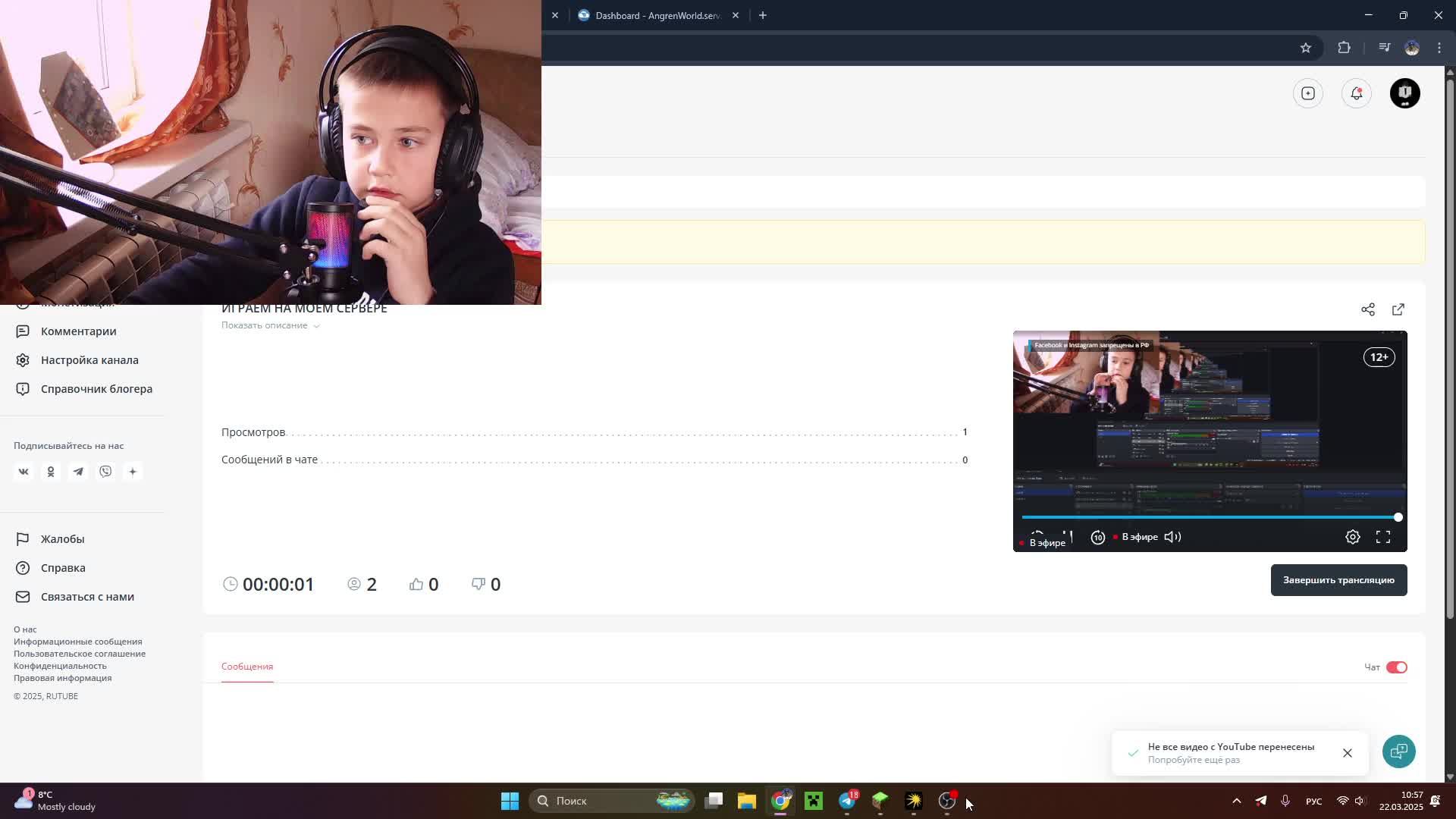Open Комментарии in the sidebar
Viewport: 1456px width, 819px height.
(78, 331)
